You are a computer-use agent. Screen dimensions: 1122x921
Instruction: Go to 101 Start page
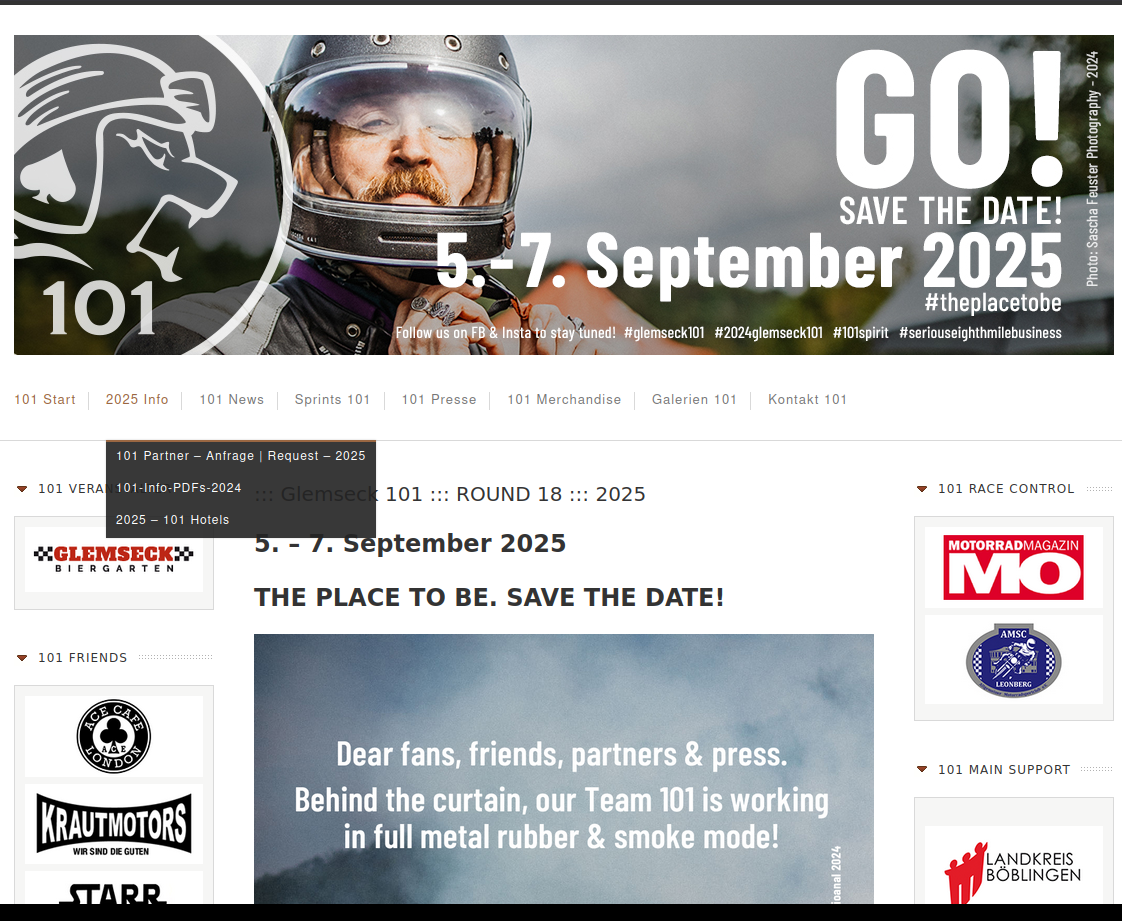tap(45, 399)
